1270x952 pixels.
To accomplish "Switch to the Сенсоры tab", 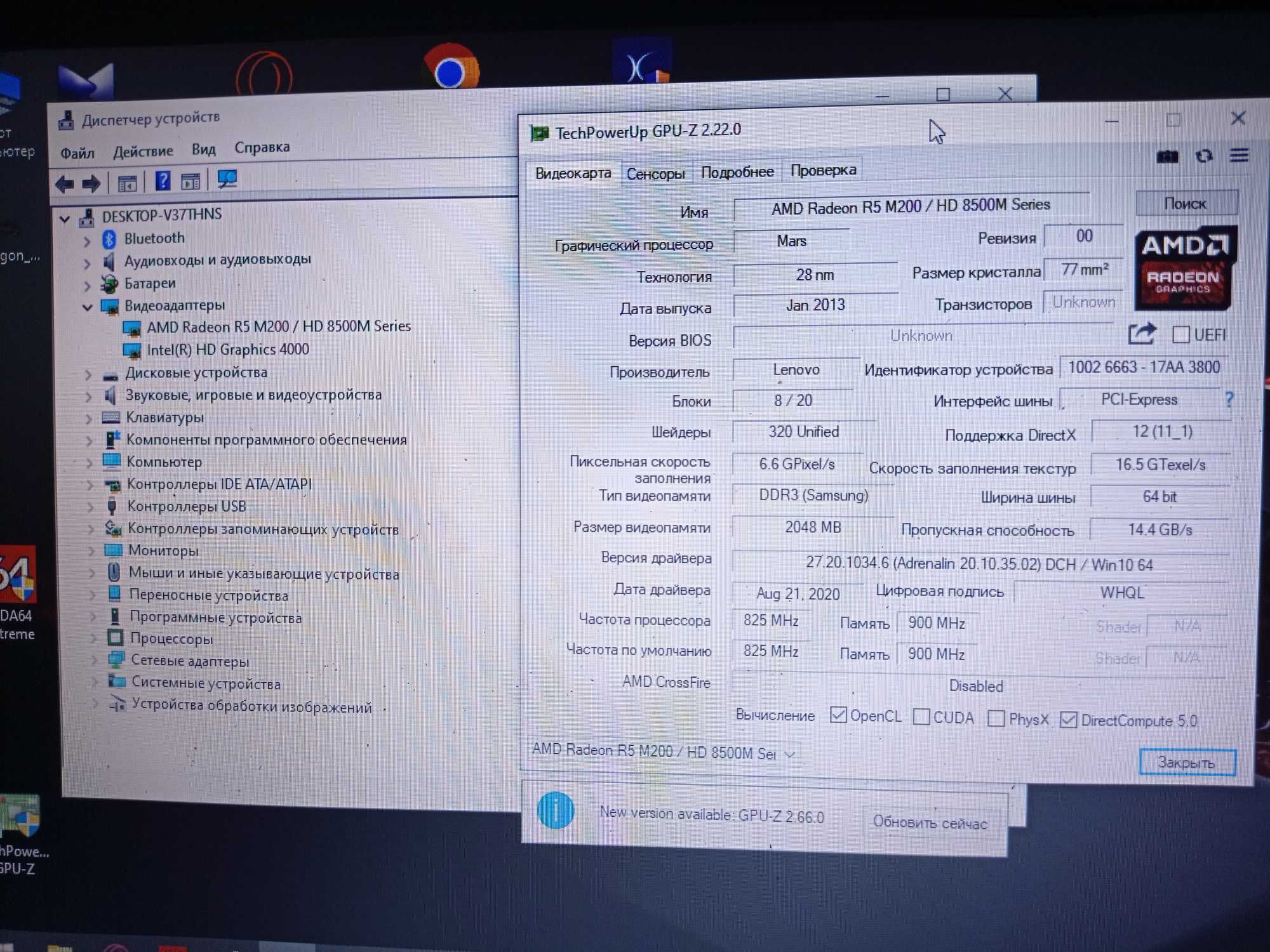I will pos(655,173).
